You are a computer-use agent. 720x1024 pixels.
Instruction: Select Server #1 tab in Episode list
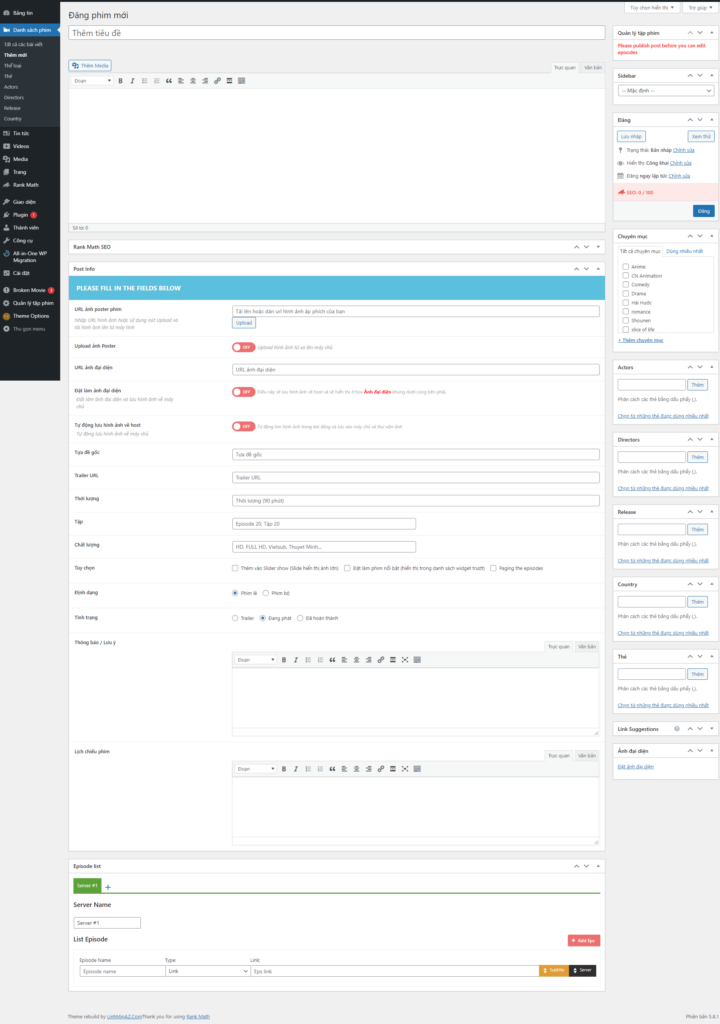(87, 886)
